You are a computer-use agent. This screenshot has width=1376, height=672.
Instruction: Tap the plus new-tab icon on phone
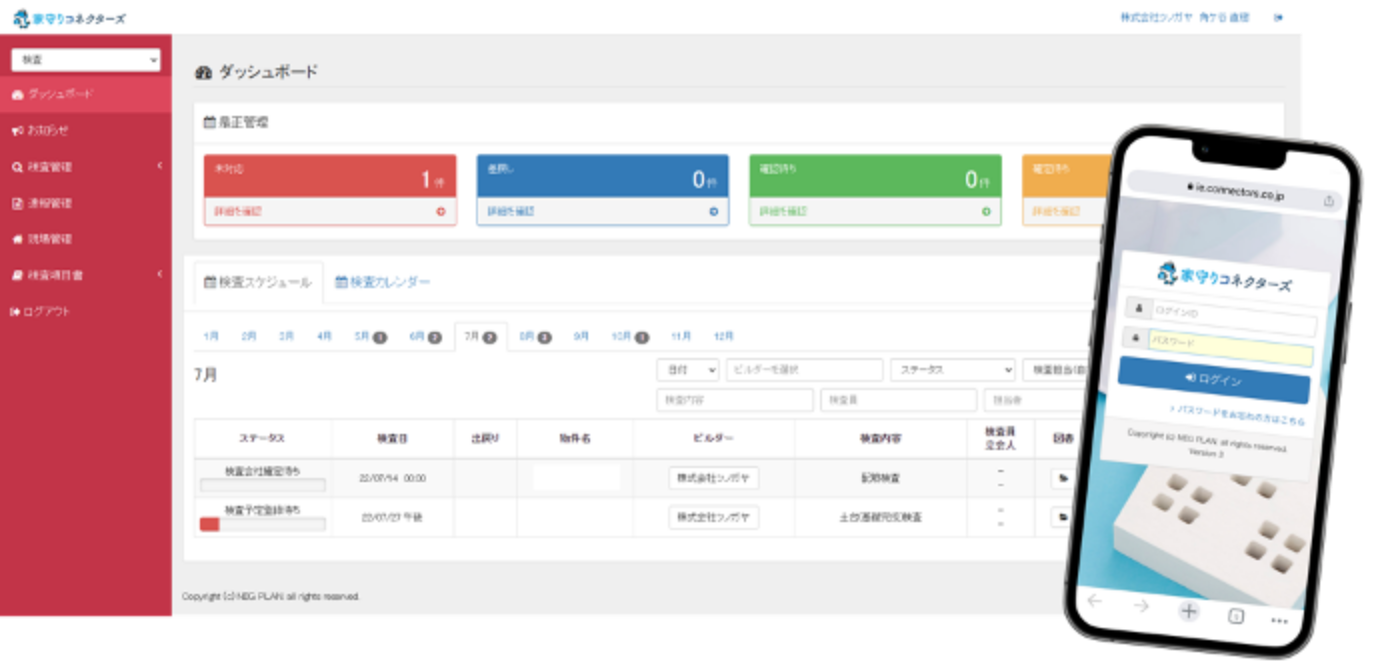tap(1188, 611)
